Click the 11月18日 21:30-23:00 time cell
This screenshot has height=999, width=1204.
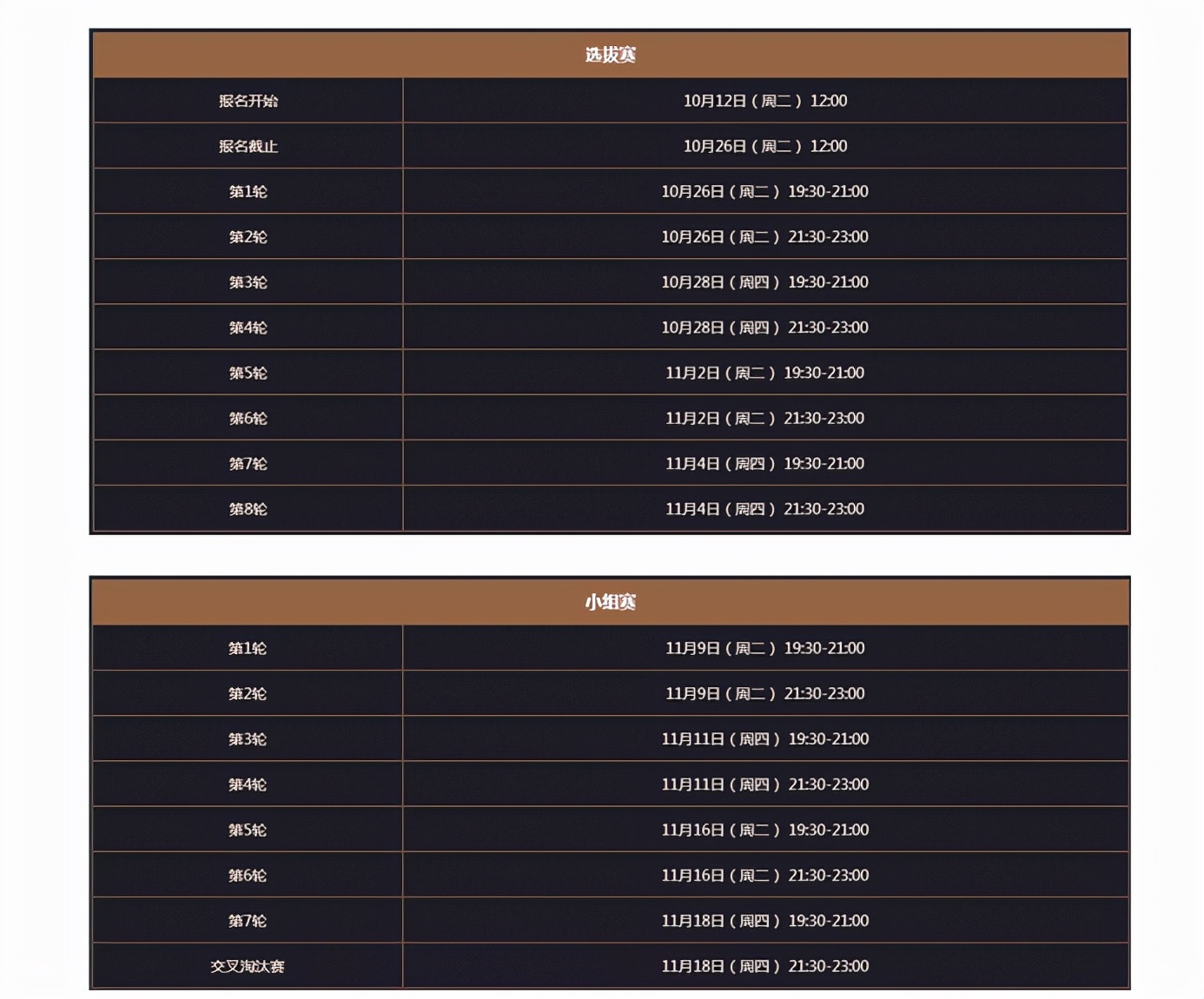(764, 966)
